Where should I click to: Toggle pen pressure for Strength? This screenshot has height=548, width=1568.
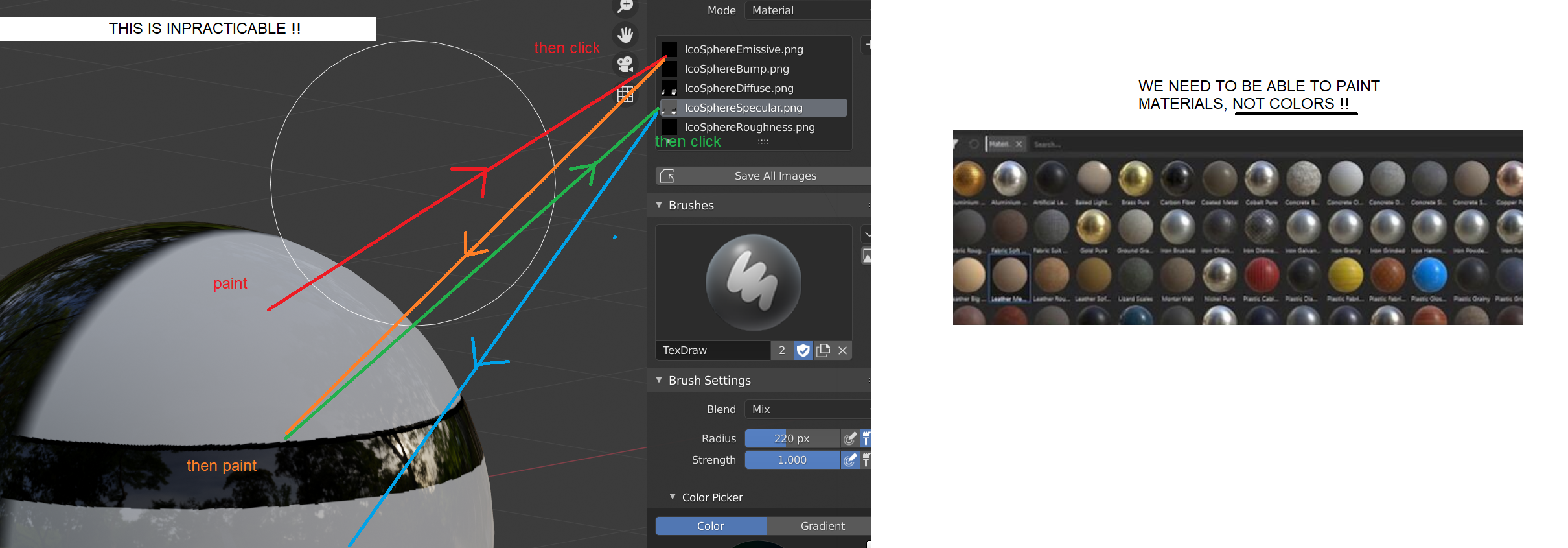(x=850, y=460)
